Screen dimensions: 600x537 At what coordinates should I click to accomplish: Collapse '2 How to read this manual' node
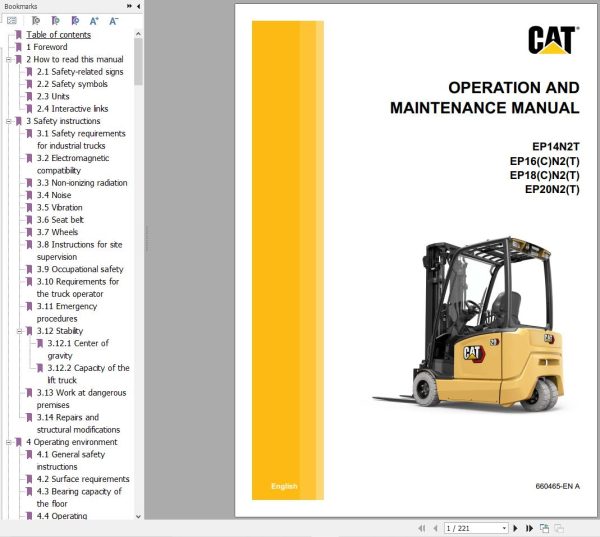8,60
